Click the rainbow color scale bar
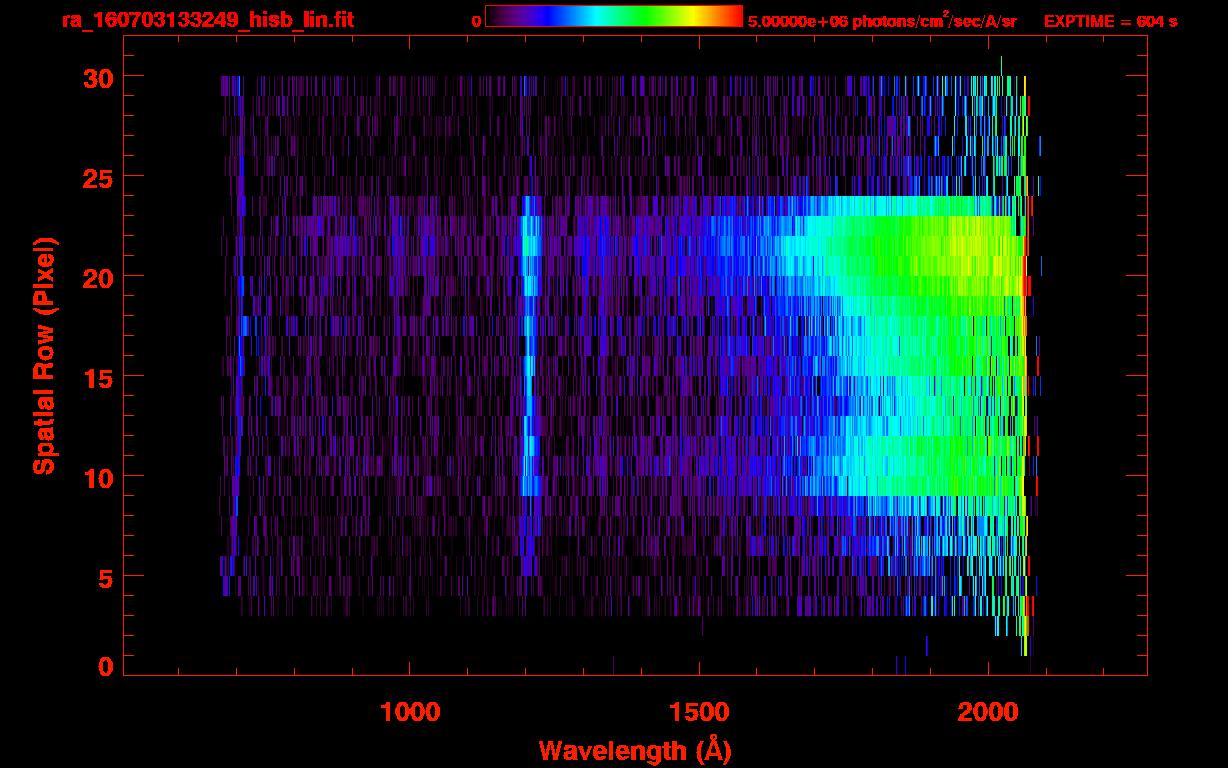1228x768 pixels. (613, 17)
